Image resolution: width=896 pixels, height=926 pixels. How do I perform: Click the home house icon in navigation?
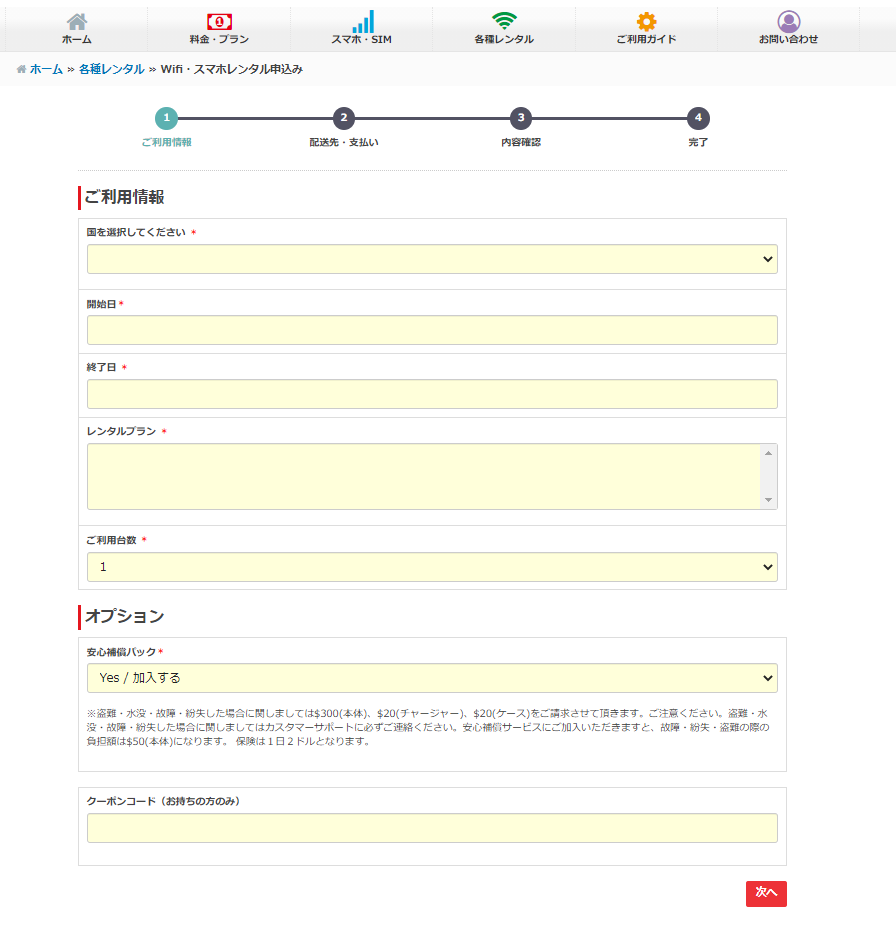click(77, 22)
